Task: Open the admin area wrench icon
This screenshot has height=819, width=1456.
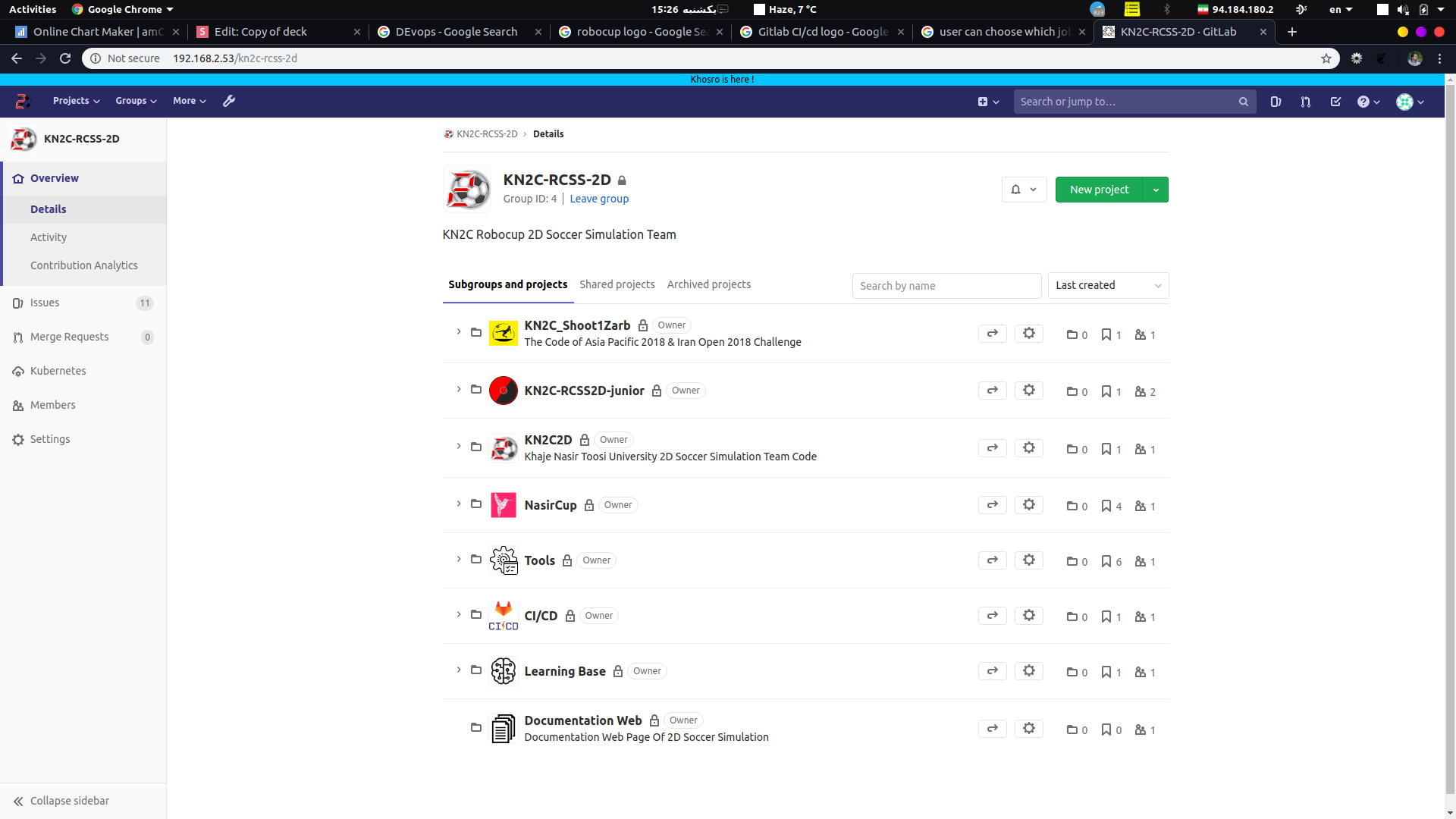Action: [x=229, y=101]
